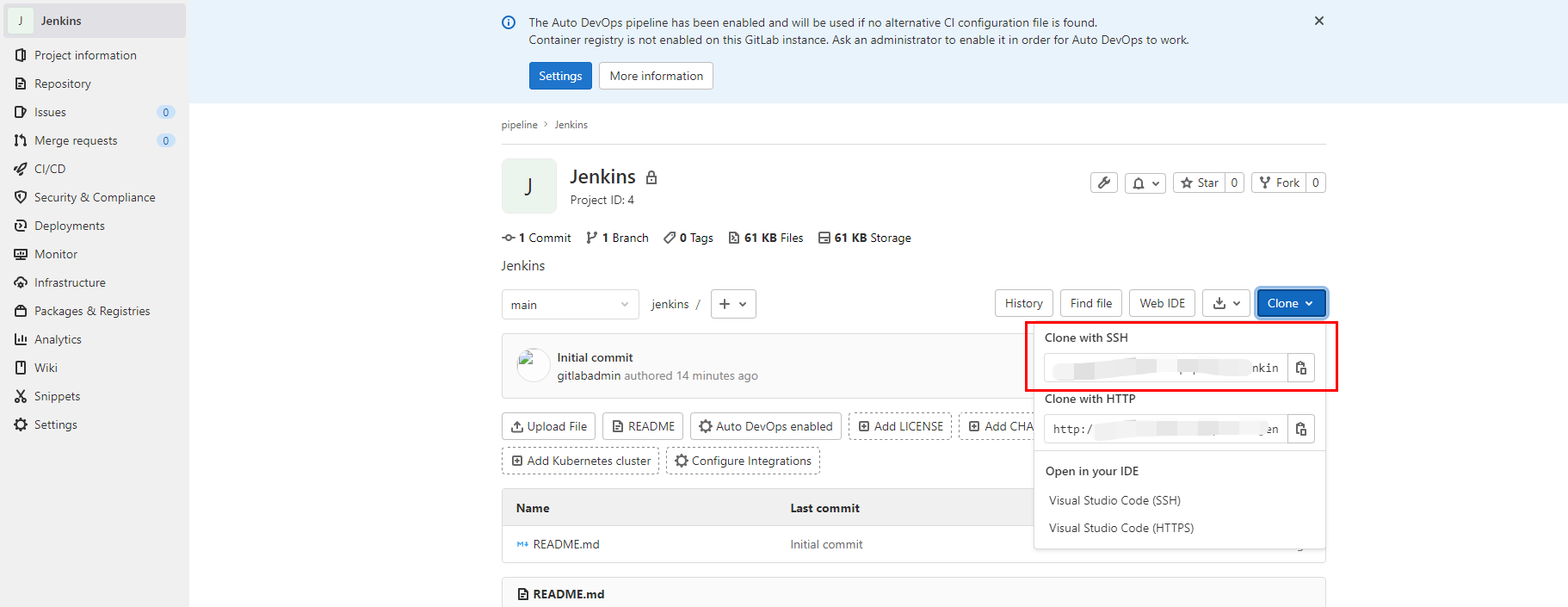
Task: View the 1 Commit link
Action: point(536,238)
